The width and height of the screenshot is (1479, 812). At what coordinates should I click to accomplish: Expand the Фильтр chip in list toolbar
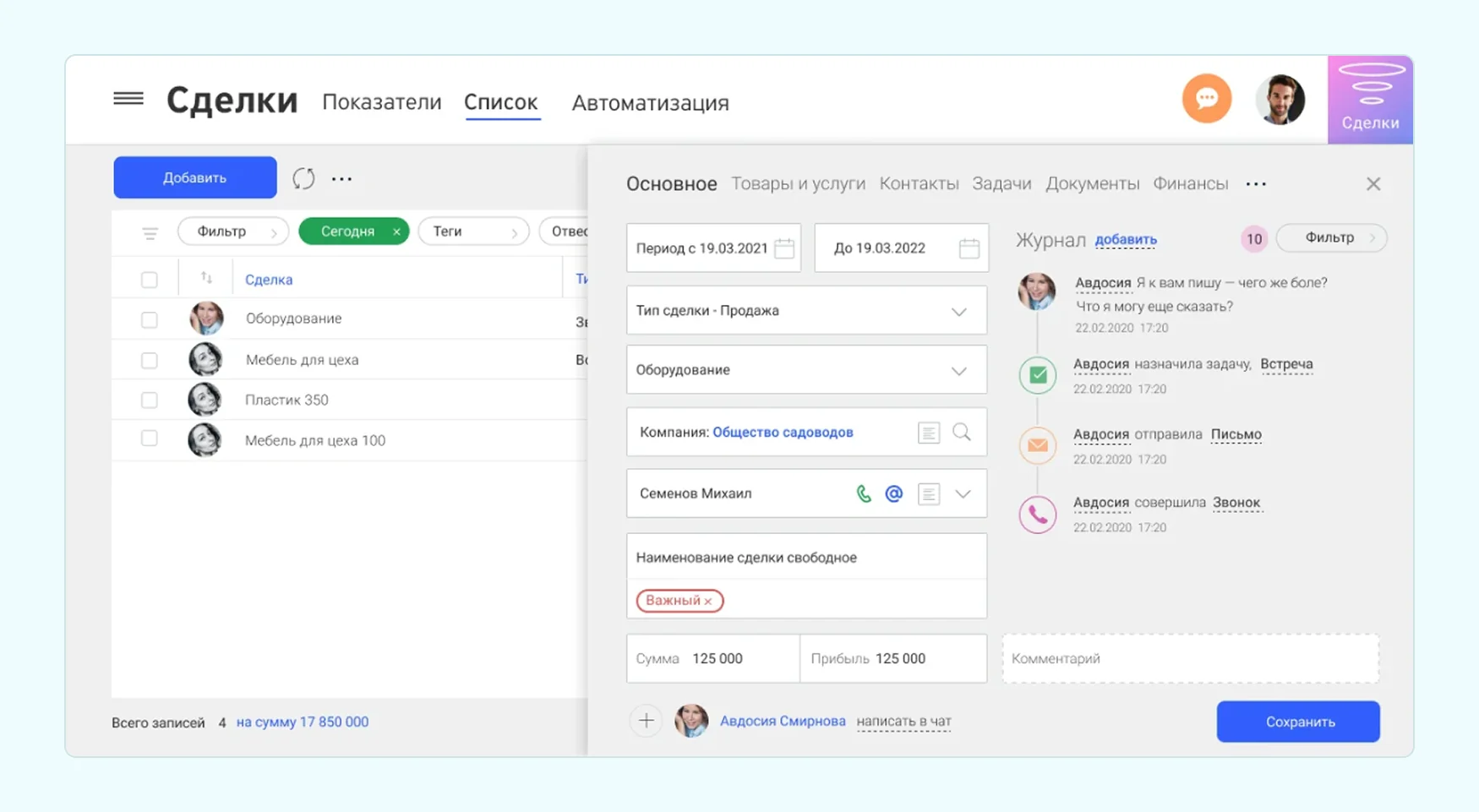pos(233,232)
